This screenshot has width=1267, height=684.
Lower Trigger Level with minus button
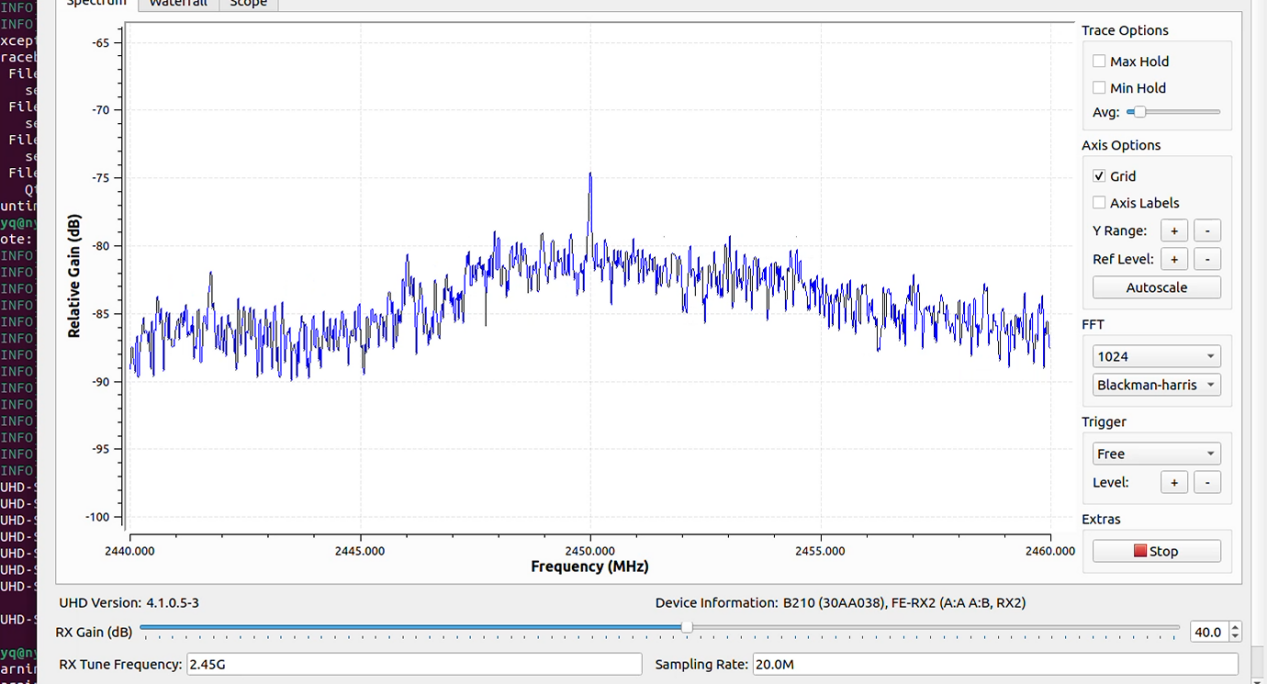[x=1207, y=482]
